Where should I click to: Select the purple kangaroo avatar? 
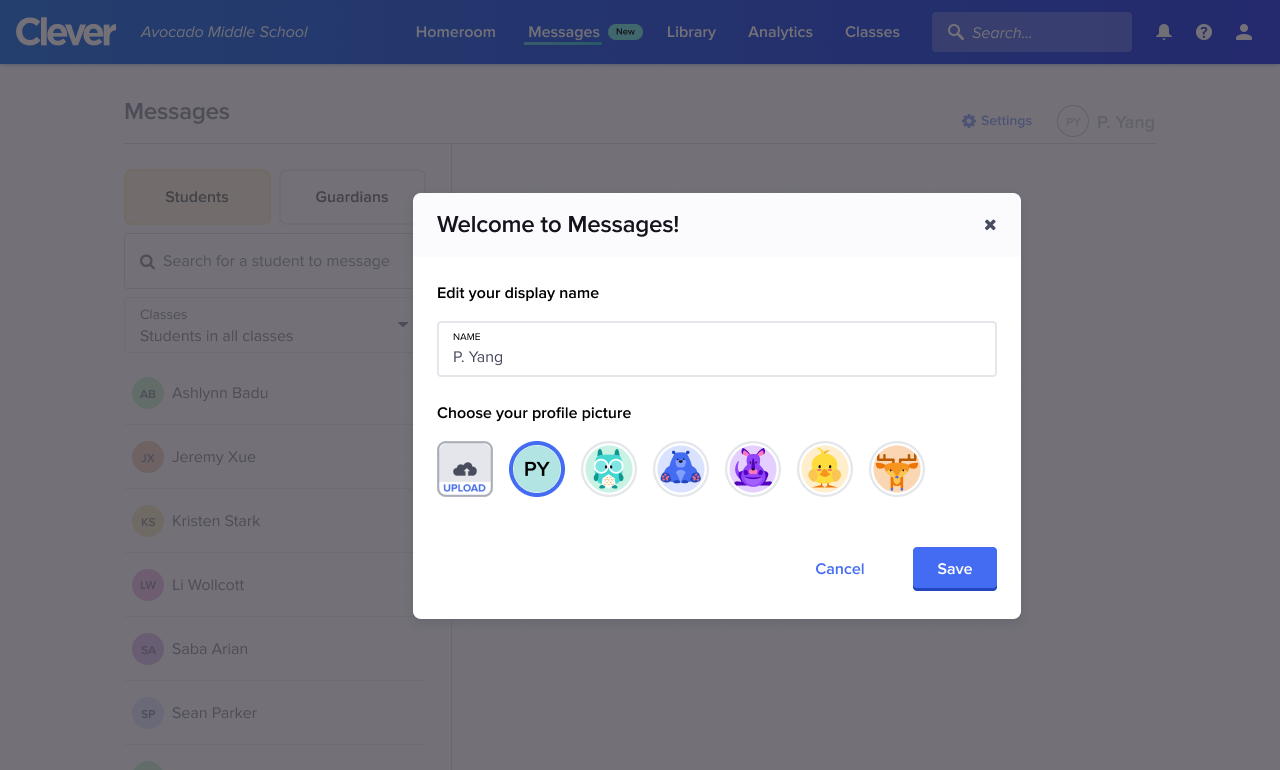point(753,468)
